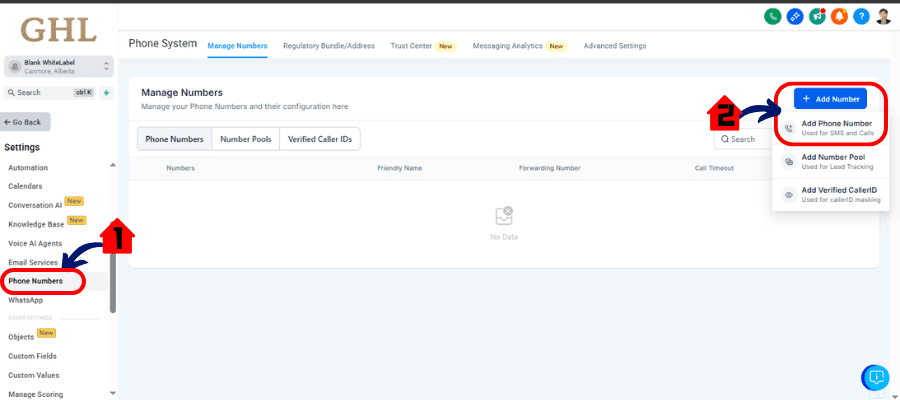Select the Verified Caller IDs sub-tab
Image resolution: width=900 pixels, height=400 pixels.
pos(320,139)
